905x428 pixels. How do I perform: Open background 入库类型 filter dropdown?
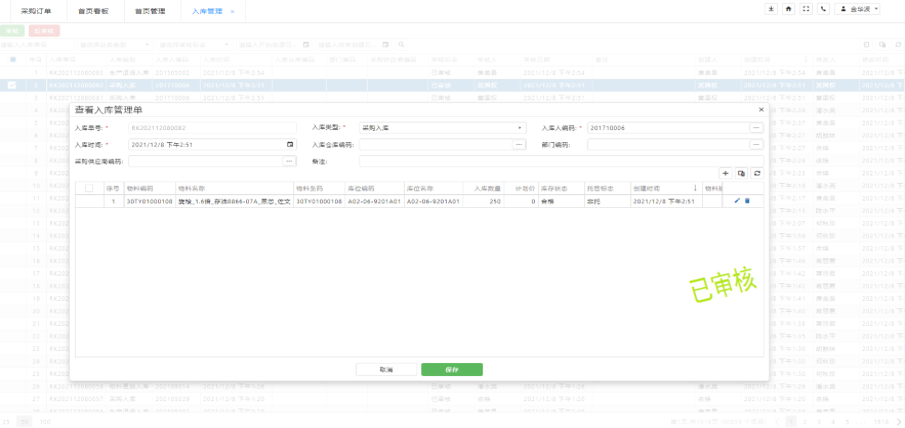115,44
